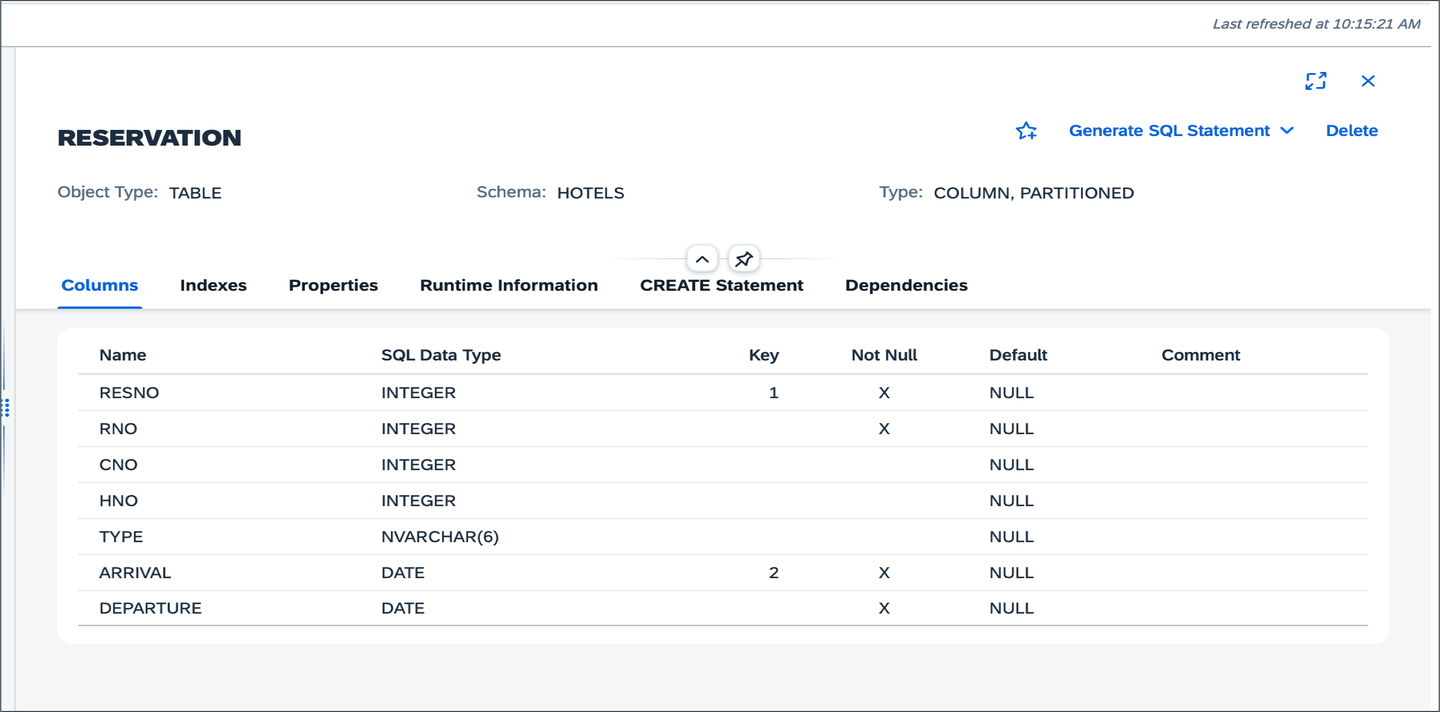1440x712 pixels.
Task: Click the Not Null X for RNO
Action: pyautogui.click(x=884, y=429)
